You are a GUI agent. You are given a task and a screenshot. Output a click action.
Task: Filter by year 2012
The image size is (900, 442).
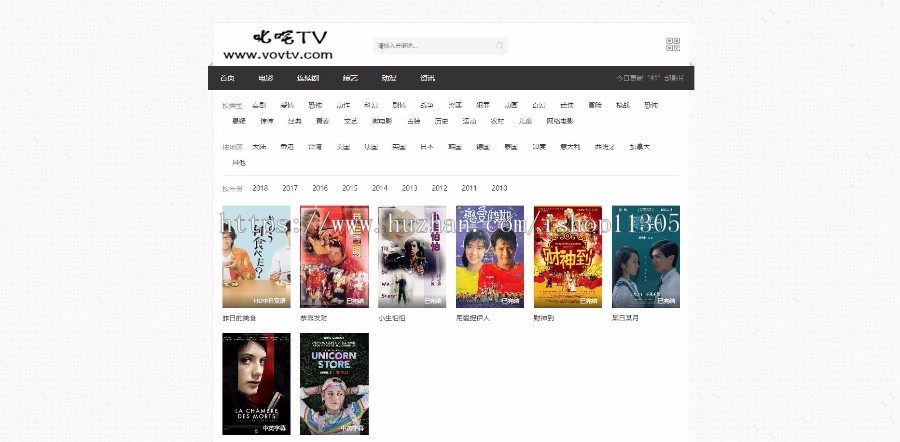[x=439, y=188]
